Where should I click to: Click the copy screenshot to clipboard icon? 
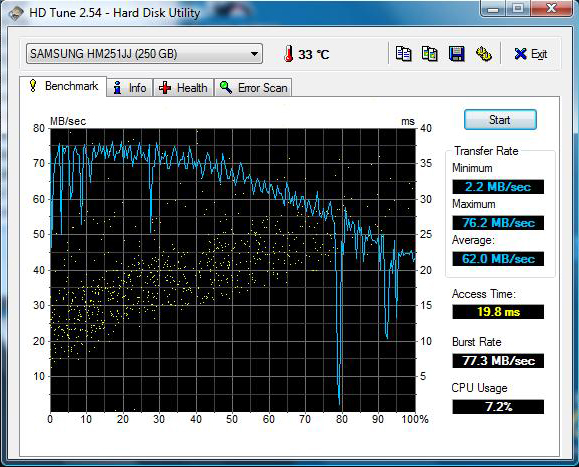[430, 54]
